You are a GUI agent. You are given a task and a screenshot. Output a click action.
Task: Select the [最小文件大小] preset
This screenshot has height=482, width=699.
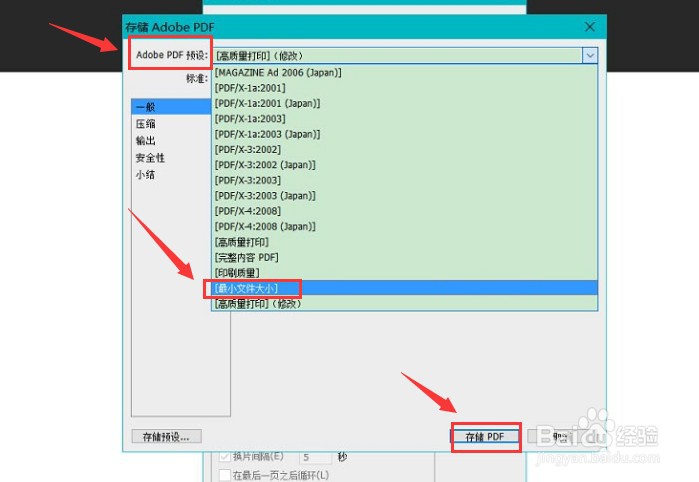coord(404,288)
